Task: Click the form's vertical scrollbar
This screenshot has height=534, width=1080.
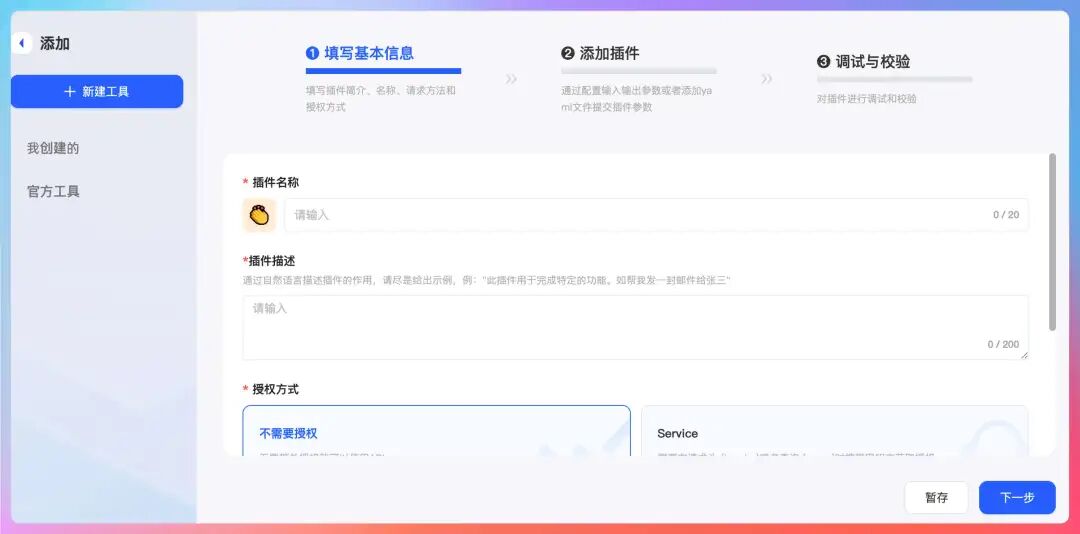Action: [1052, 242]
